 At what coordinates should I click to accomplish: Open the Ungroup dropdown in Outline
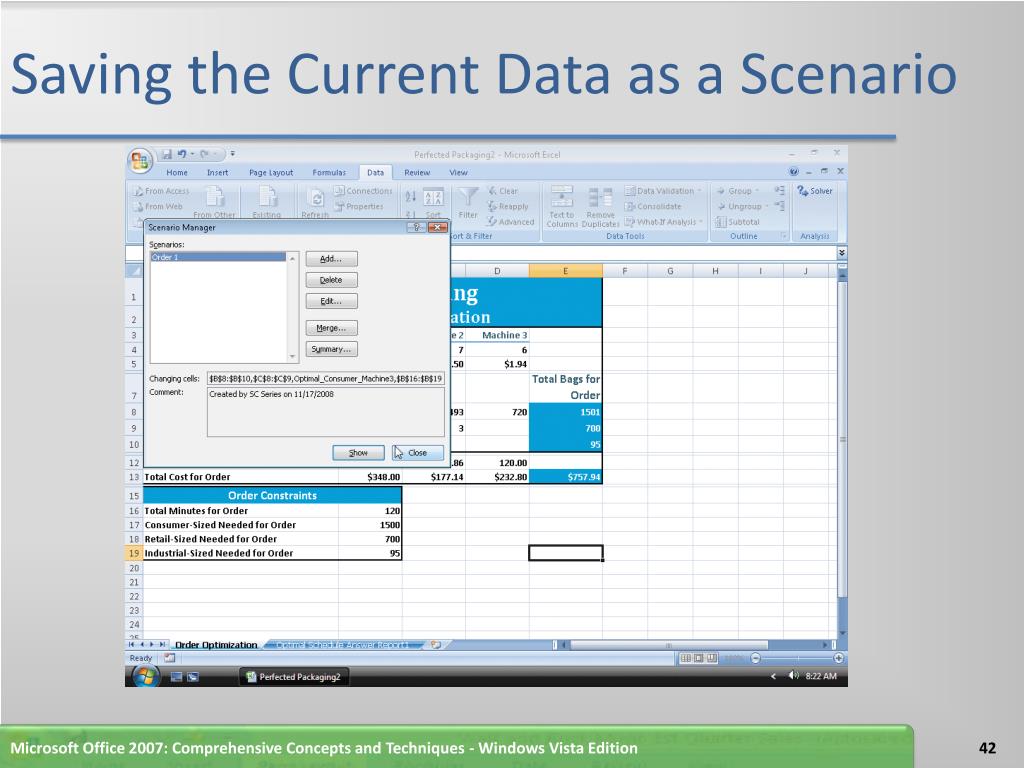tap(743, 206)
